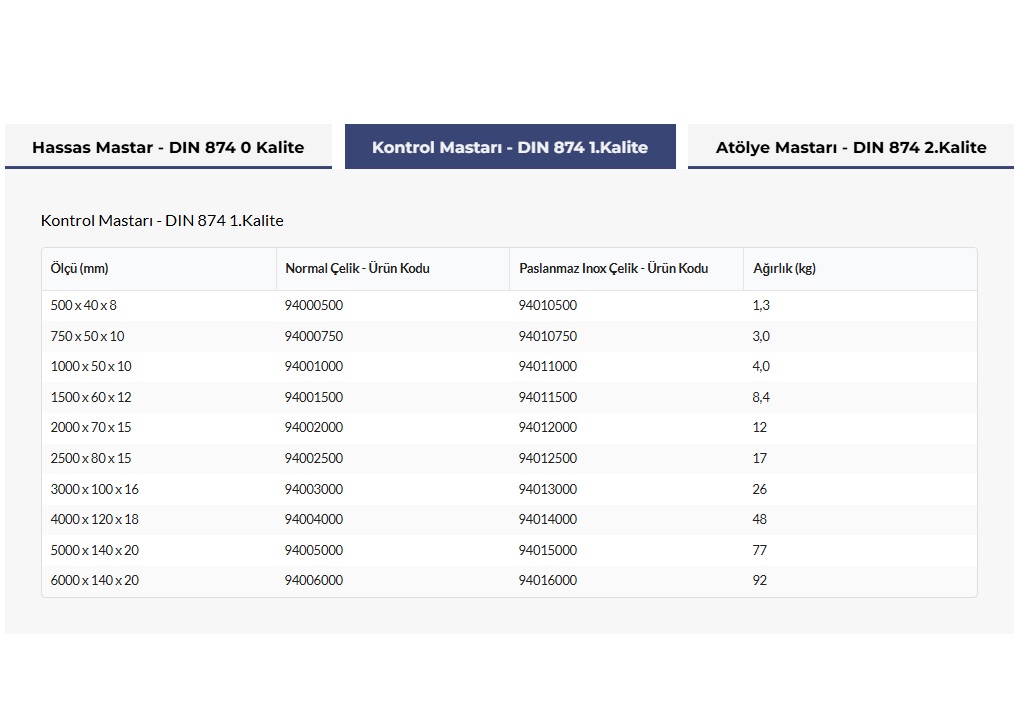This screenshot has width=1018, height=710.
Task: Click product code 94006000
Action: (314, 581)
